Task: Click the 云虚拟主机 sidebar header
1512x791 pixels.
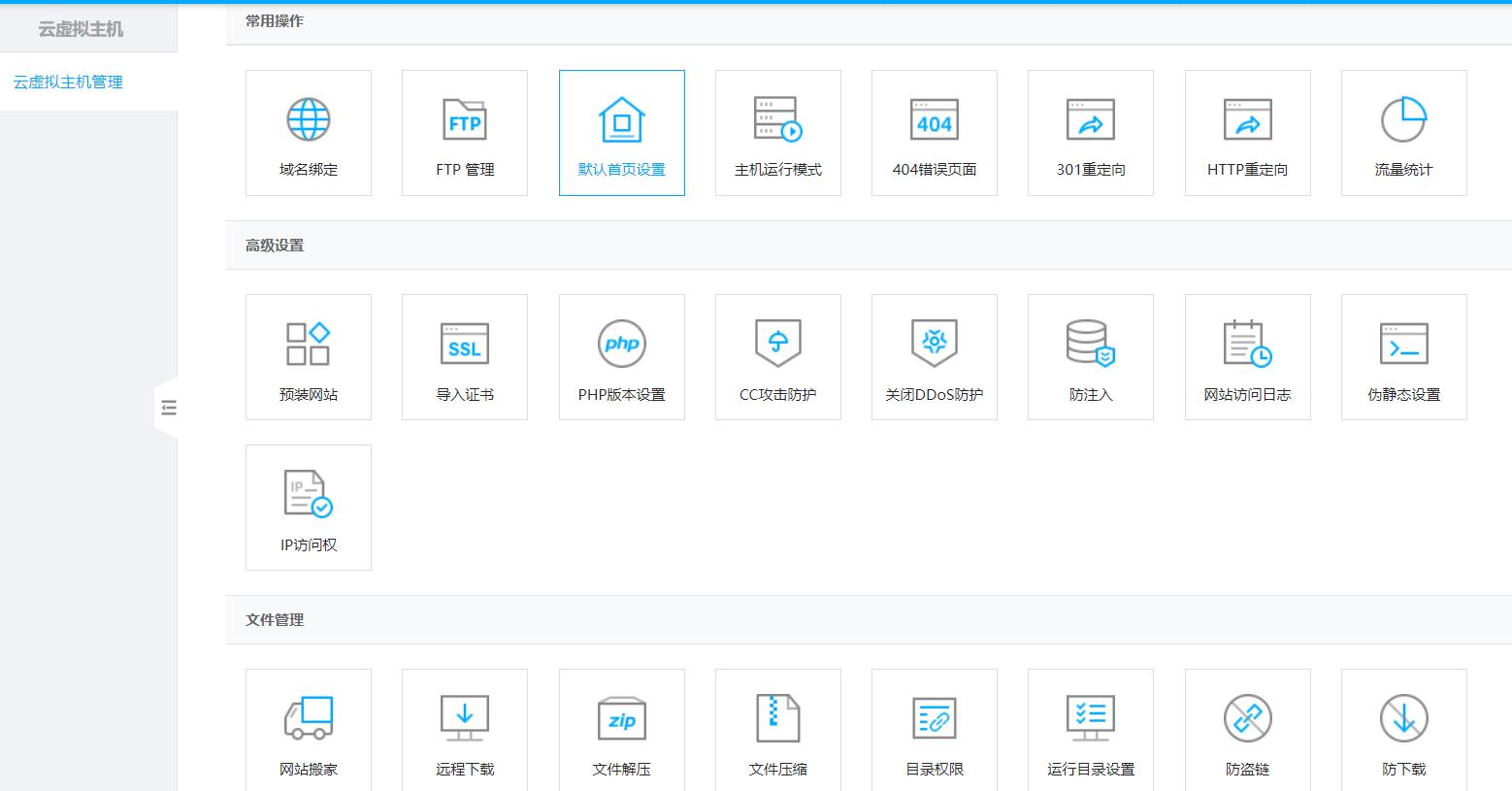Action: pos(81,29)
